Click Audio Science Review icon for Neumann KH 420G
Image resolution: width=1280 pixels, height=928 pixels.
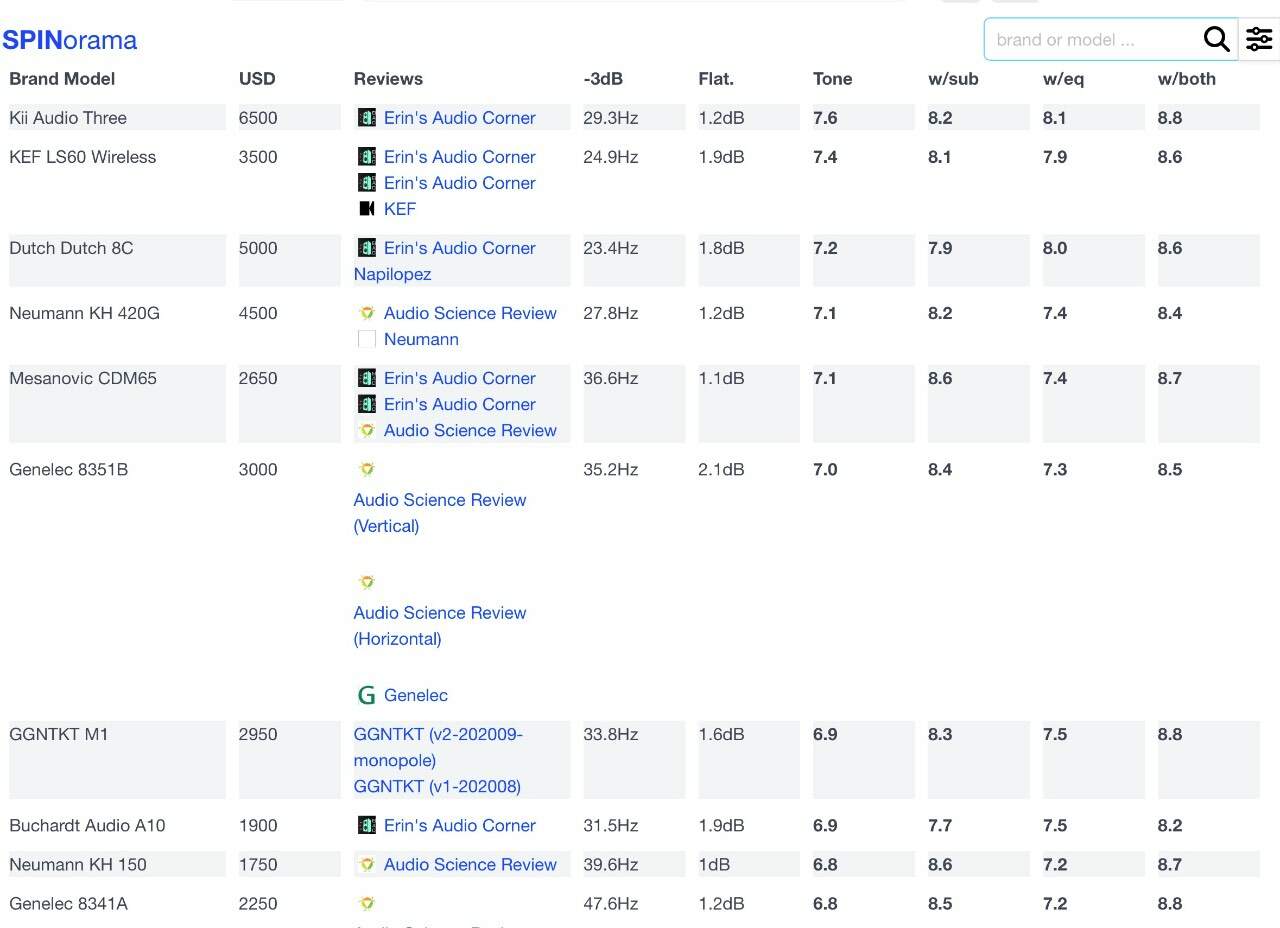tap(367, 313)
